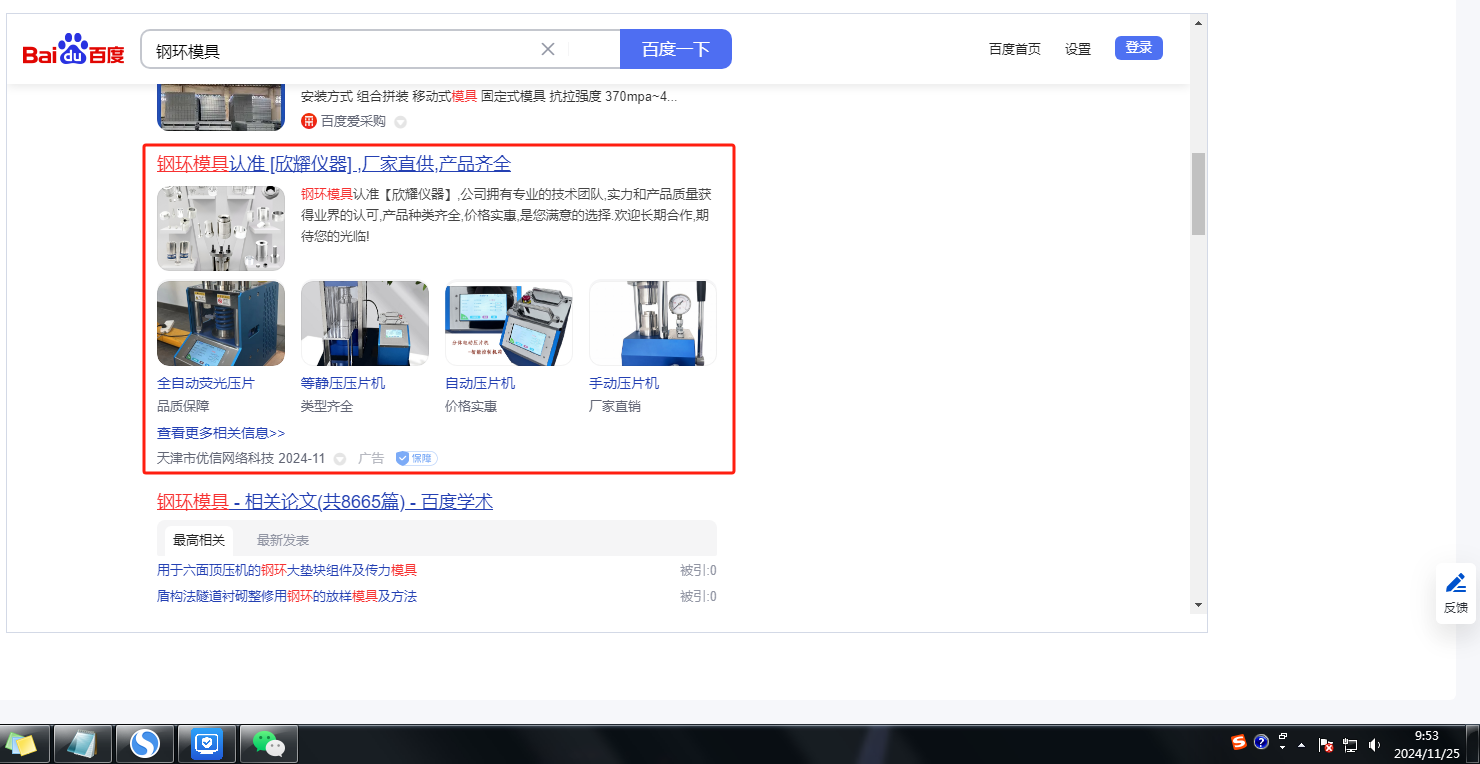Open the network connection tray icon
Viewport: 1480px width, 764px height.
coord(1350,745)
